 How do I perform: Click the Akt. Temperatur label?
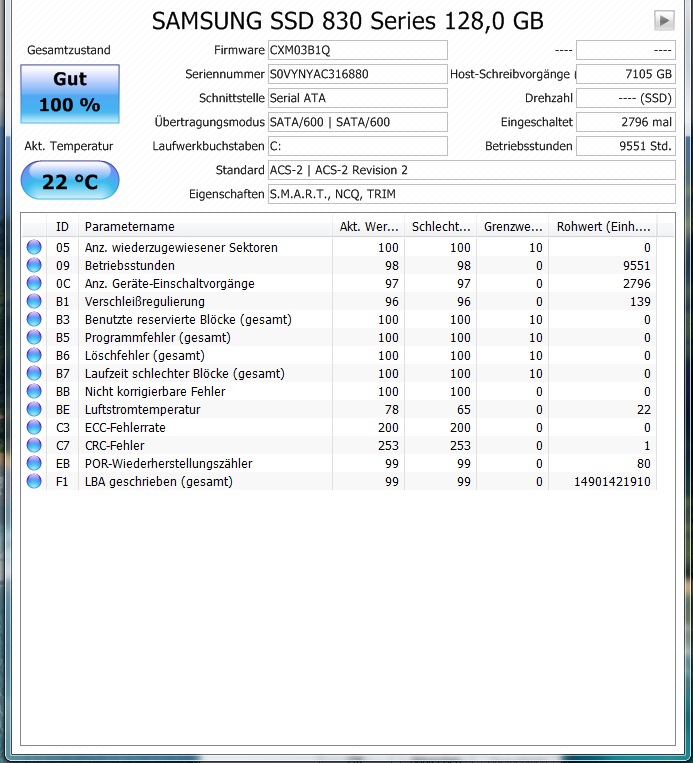(69, 146)
